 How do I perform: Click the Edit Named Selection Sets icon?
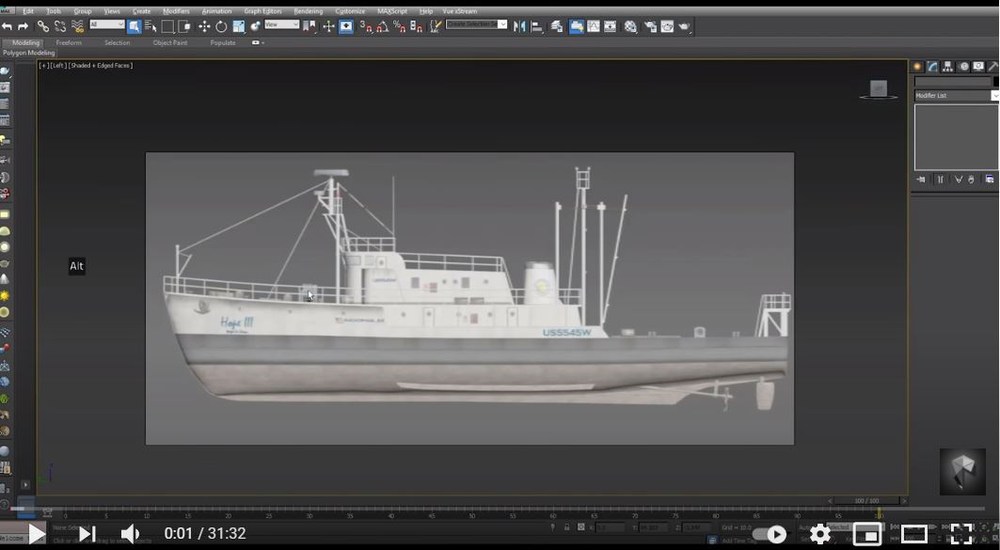(436, 26)
